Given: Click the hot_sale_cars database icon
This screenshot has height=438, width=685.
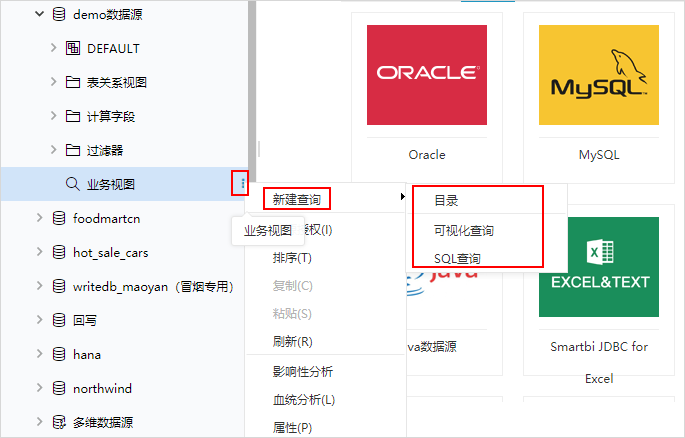Looking at the screenshot, I should click(59, 252).
